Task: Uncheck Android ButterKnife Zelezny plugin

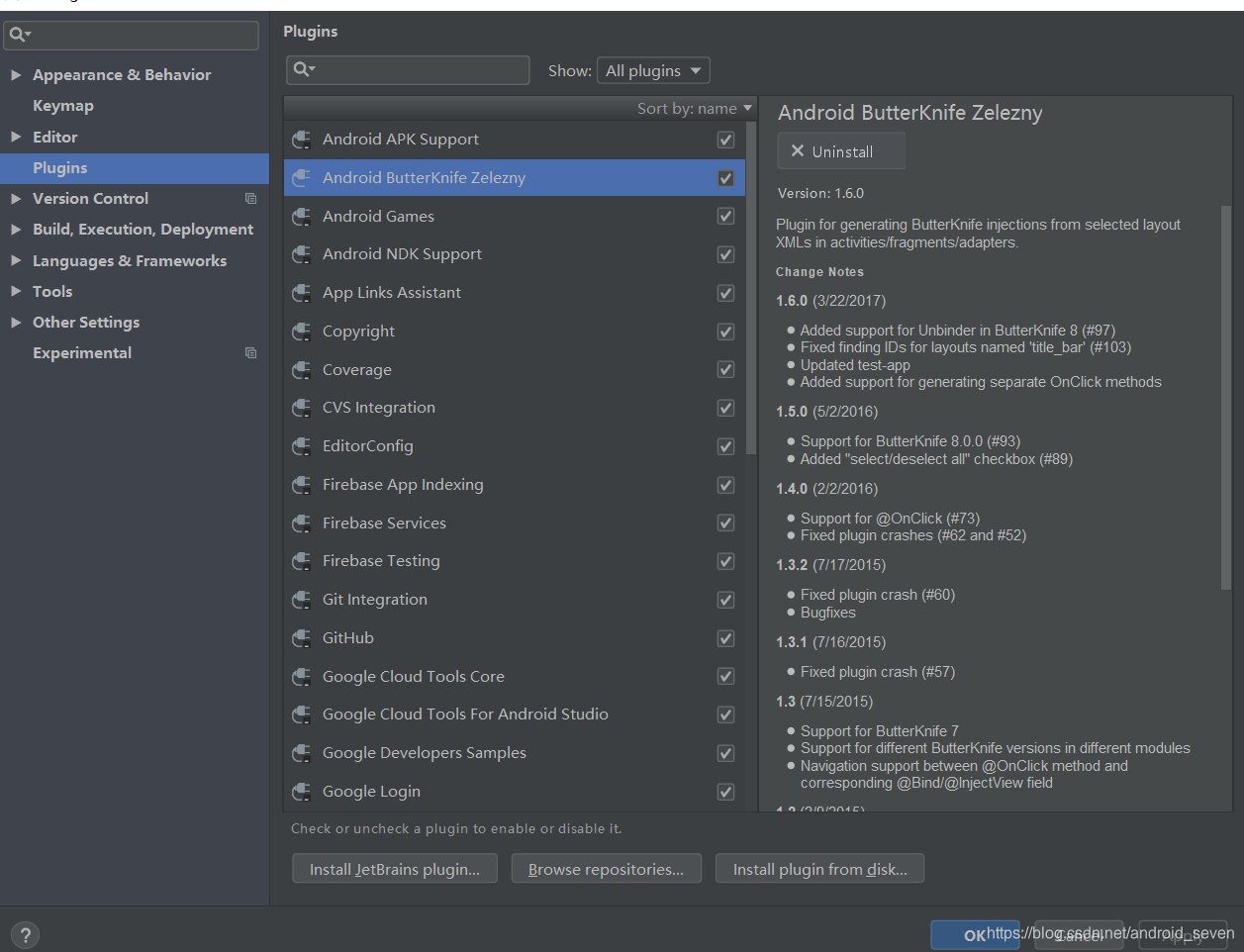Action: [725, 178]
